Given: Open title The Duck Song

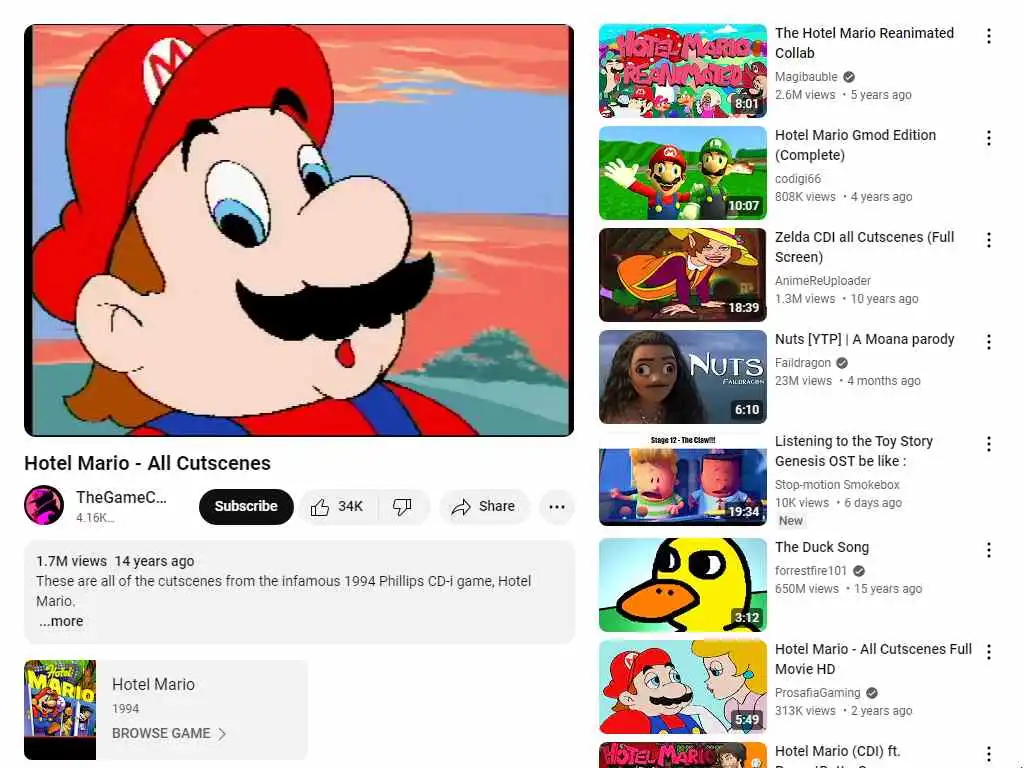Looking at the screenshot, I should click(822, 547).
